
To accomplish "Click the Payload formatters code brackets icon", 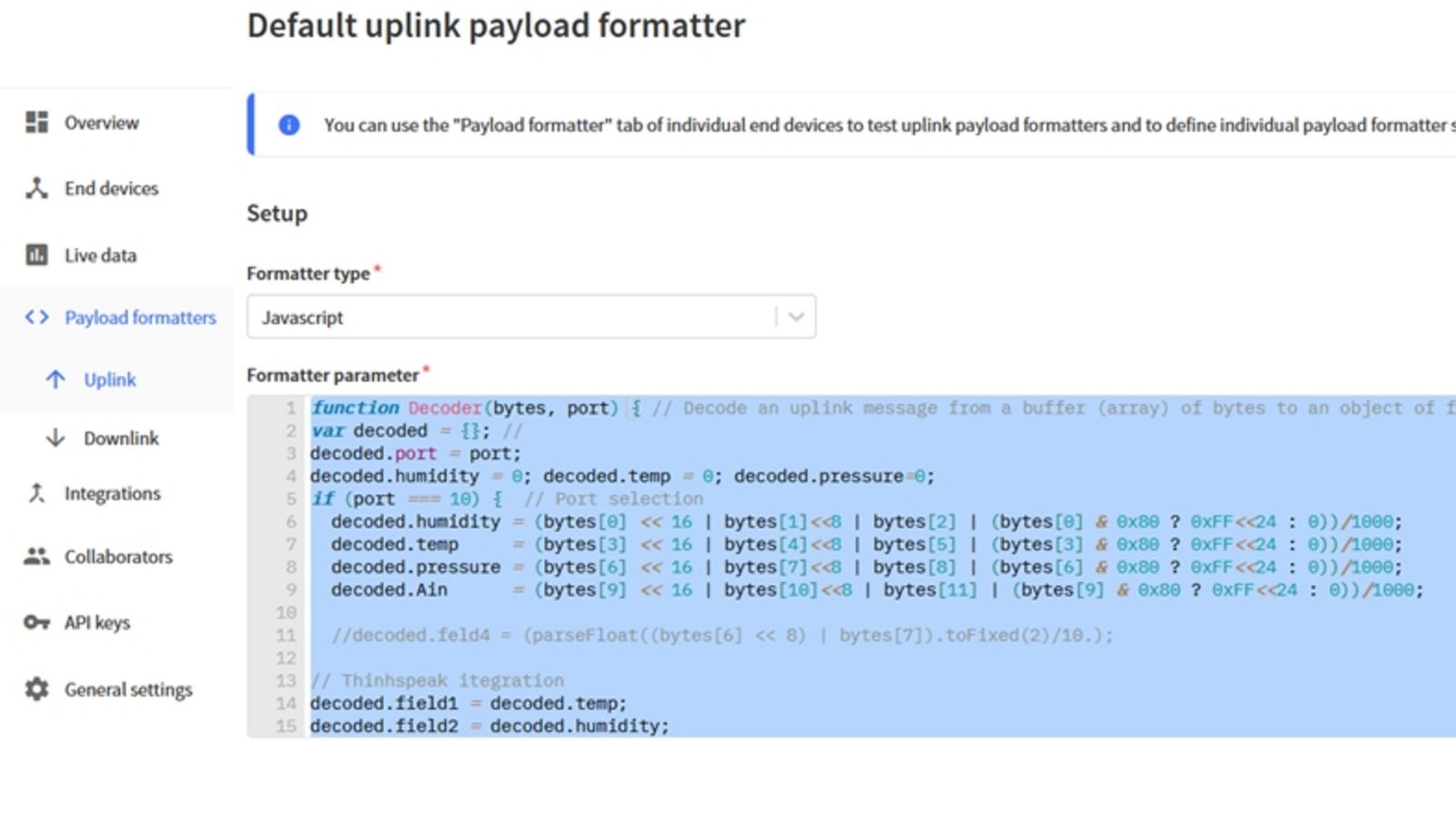I will (36, 317).
